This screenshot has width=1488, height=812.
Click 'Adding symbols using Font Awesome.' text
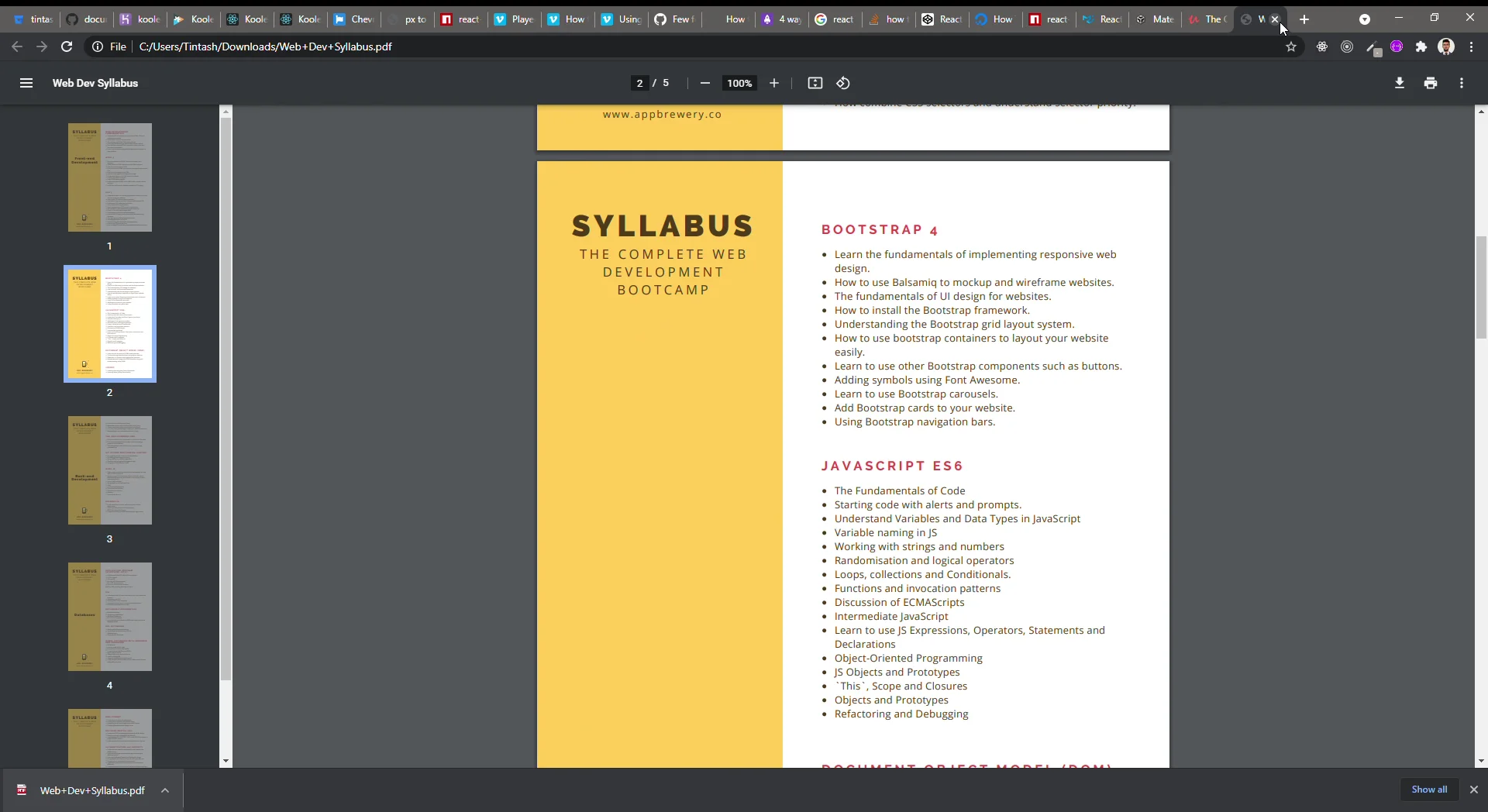927,380
